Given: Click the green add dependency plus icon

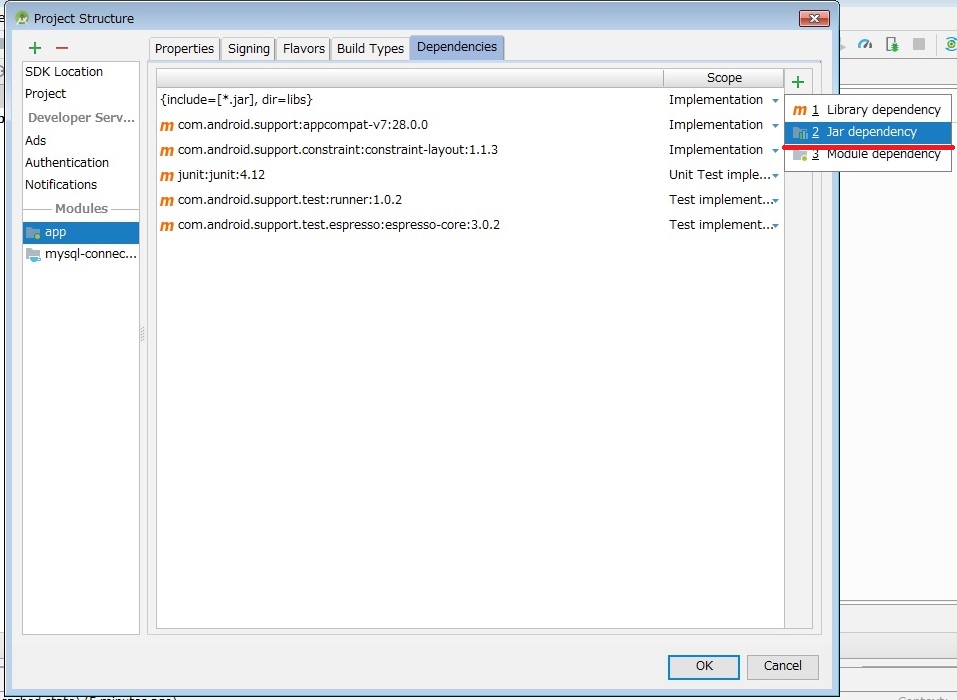Looking at the screenshot, I should point(798,82).
